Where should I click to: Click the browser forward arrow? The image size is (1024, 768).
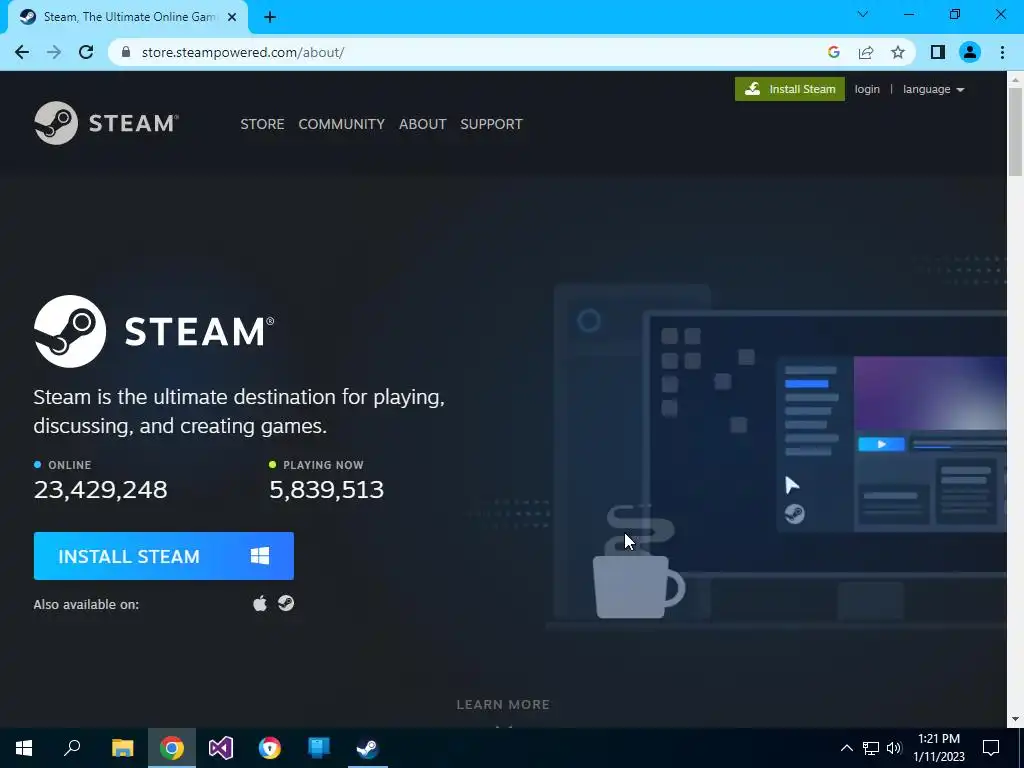pos(54,52)
